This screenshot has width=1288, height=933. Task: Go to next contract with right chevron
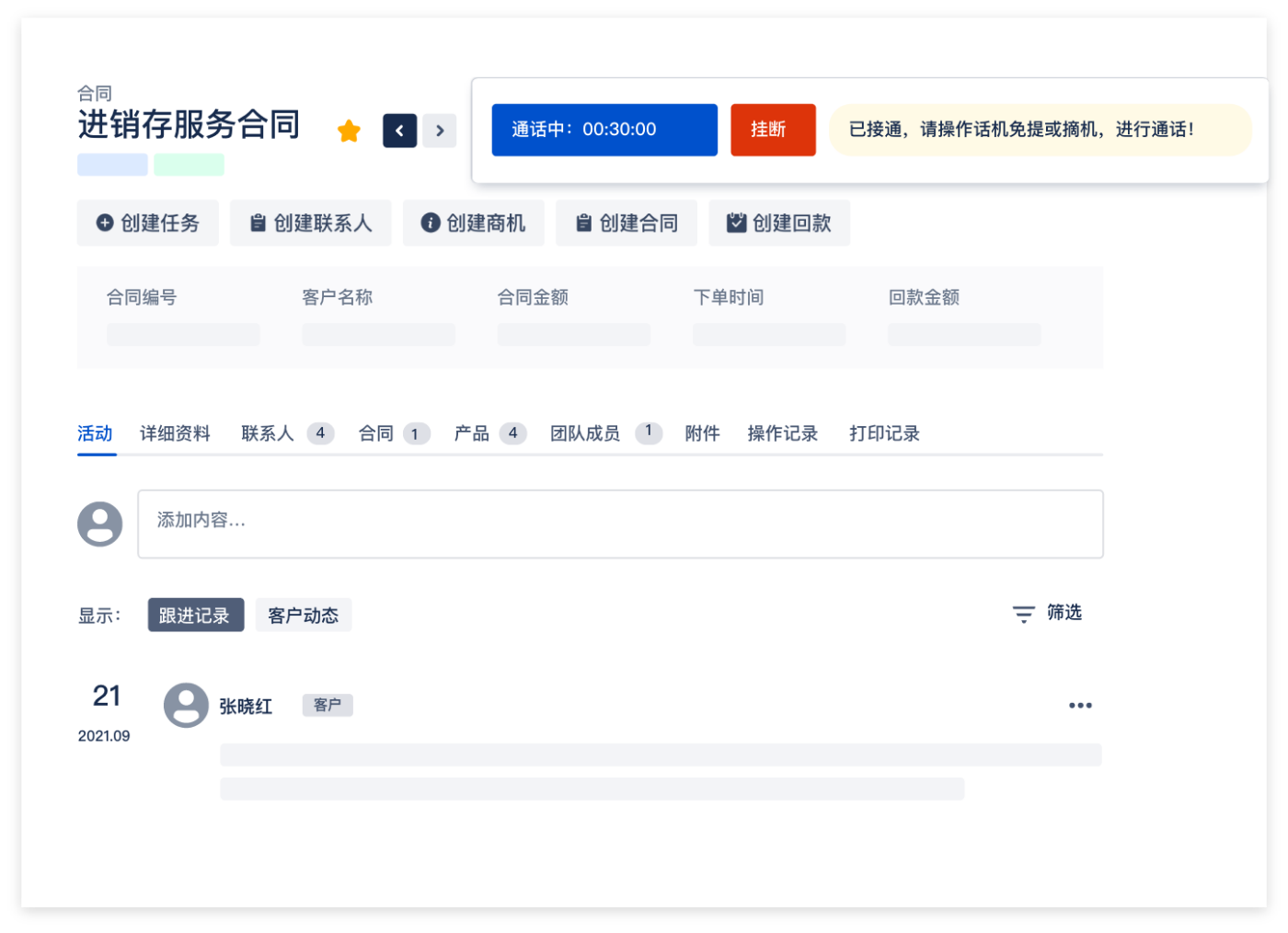(440, 131)
